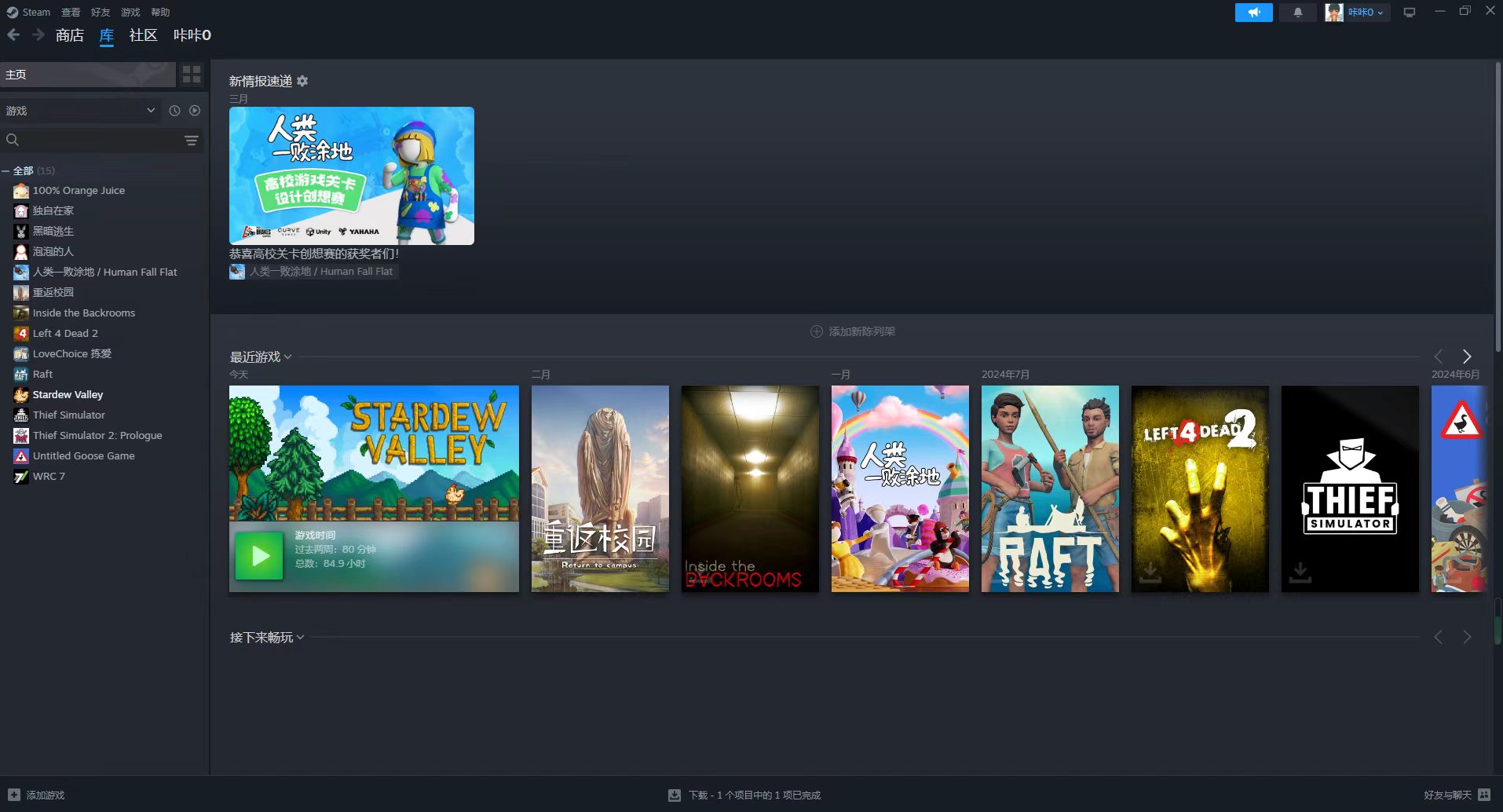This screenshot has width=1503, height=812.
Task: Show previous recent games with left arrow
Action: click(x=1439, y=357)
